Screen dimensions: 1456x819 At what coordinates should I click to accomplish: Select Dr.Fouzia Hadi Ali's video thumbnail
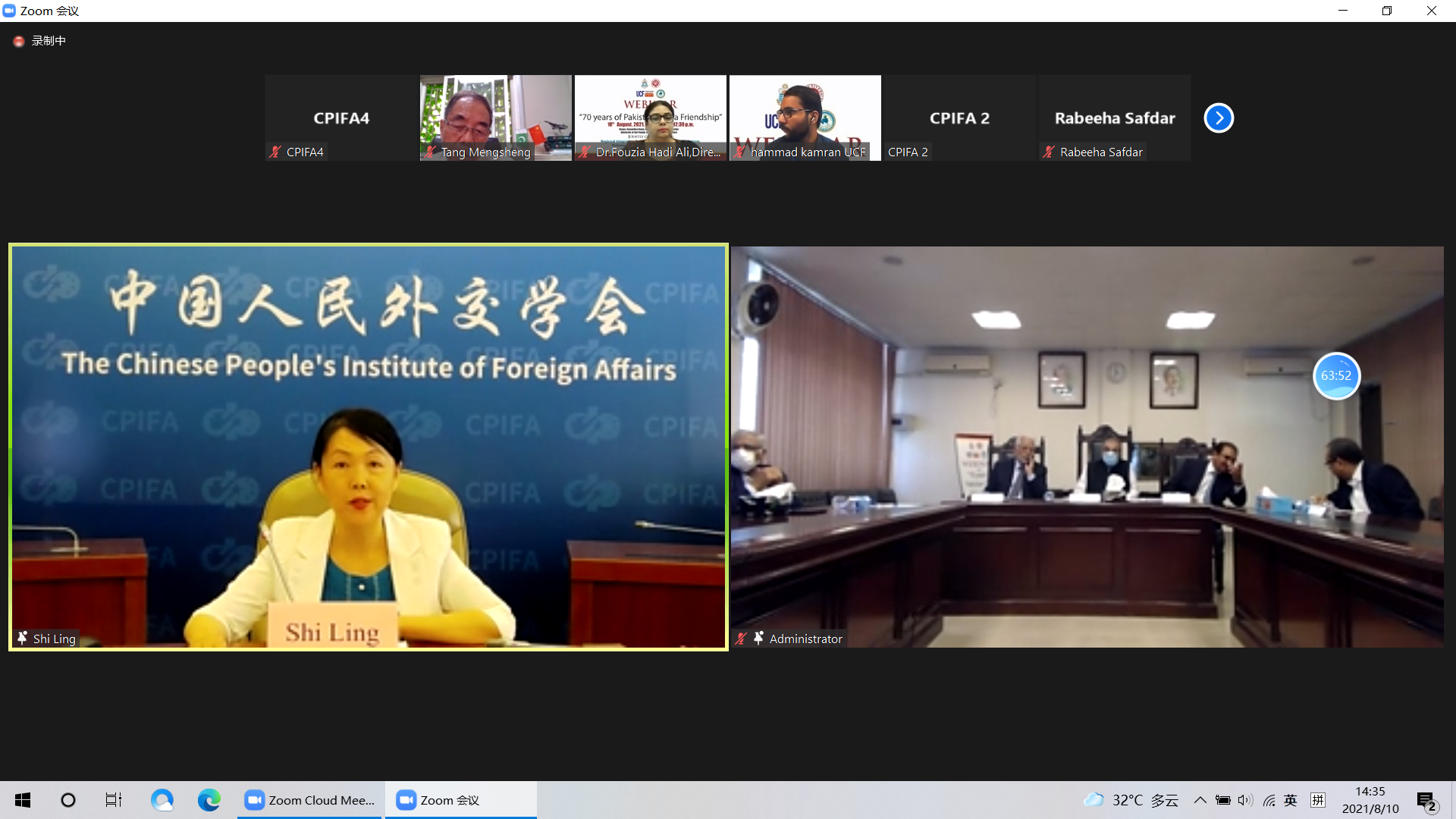(x=651, y=118)
